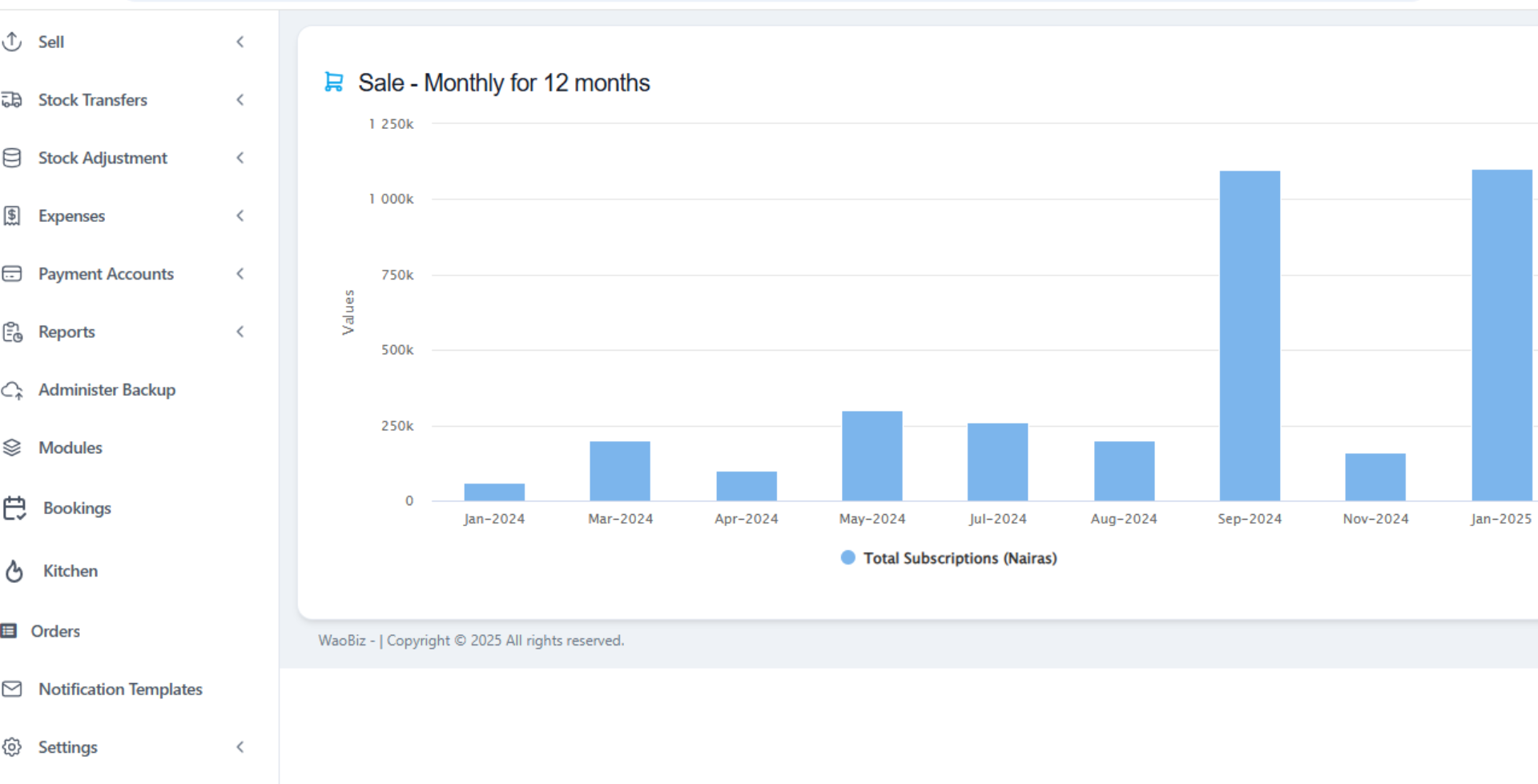Select the Sep-2024 sales bar
Screen dimensions: 1538x784
point(1250,336)
